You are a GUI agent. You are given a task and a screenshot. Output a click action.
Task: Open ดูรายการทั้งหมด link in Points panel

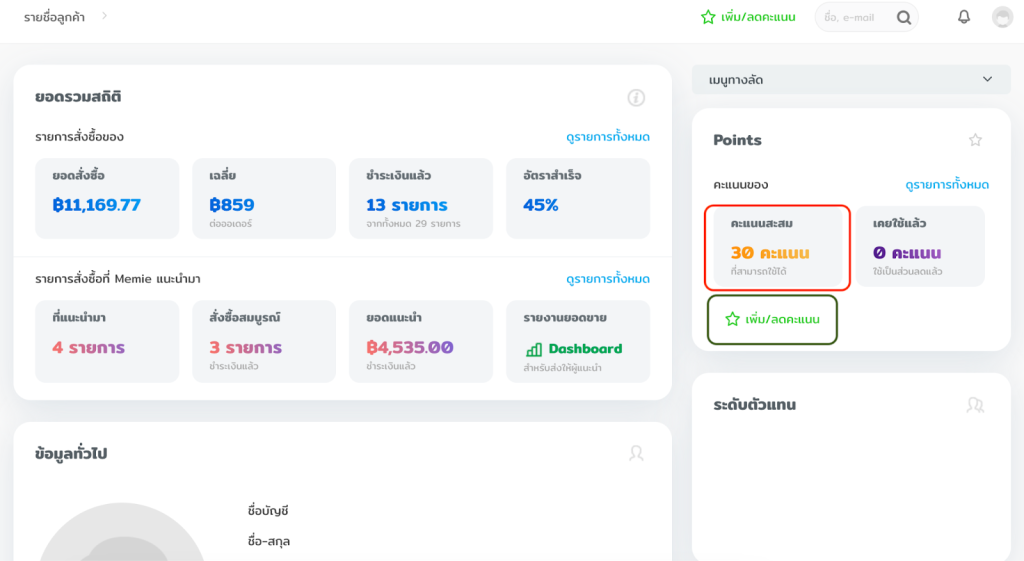click(x=946, y=185)
